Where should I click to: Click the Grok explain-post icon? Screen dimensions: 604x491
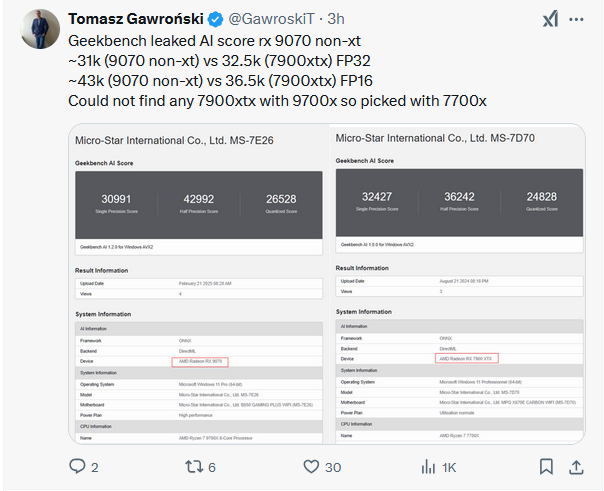point(550,18)
